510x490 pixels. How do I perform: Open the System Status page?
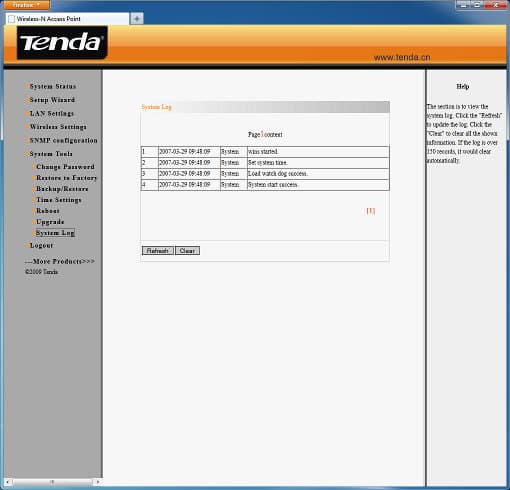point(53,86)
